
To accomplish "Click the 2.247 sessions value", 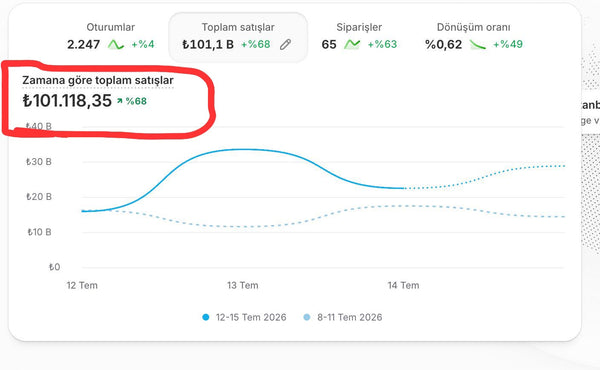I will tap(83, 45).
